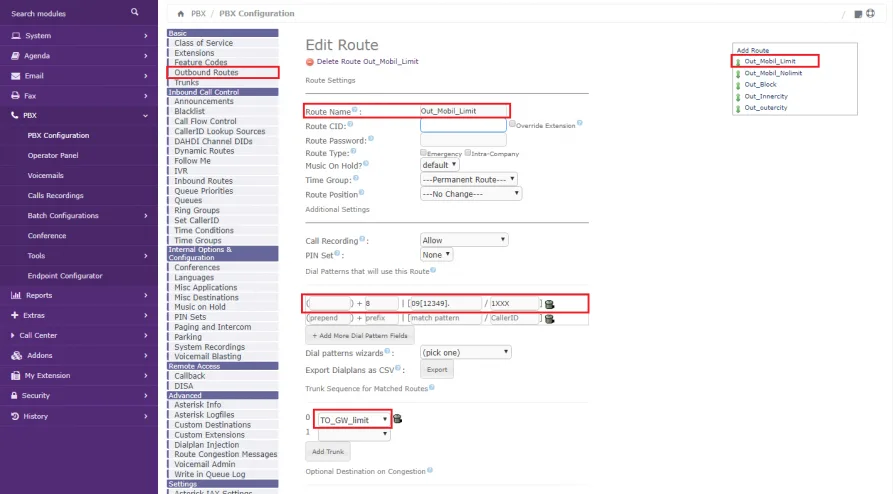
Task: Click the home icon in breadcrumb
Action: 181,14
